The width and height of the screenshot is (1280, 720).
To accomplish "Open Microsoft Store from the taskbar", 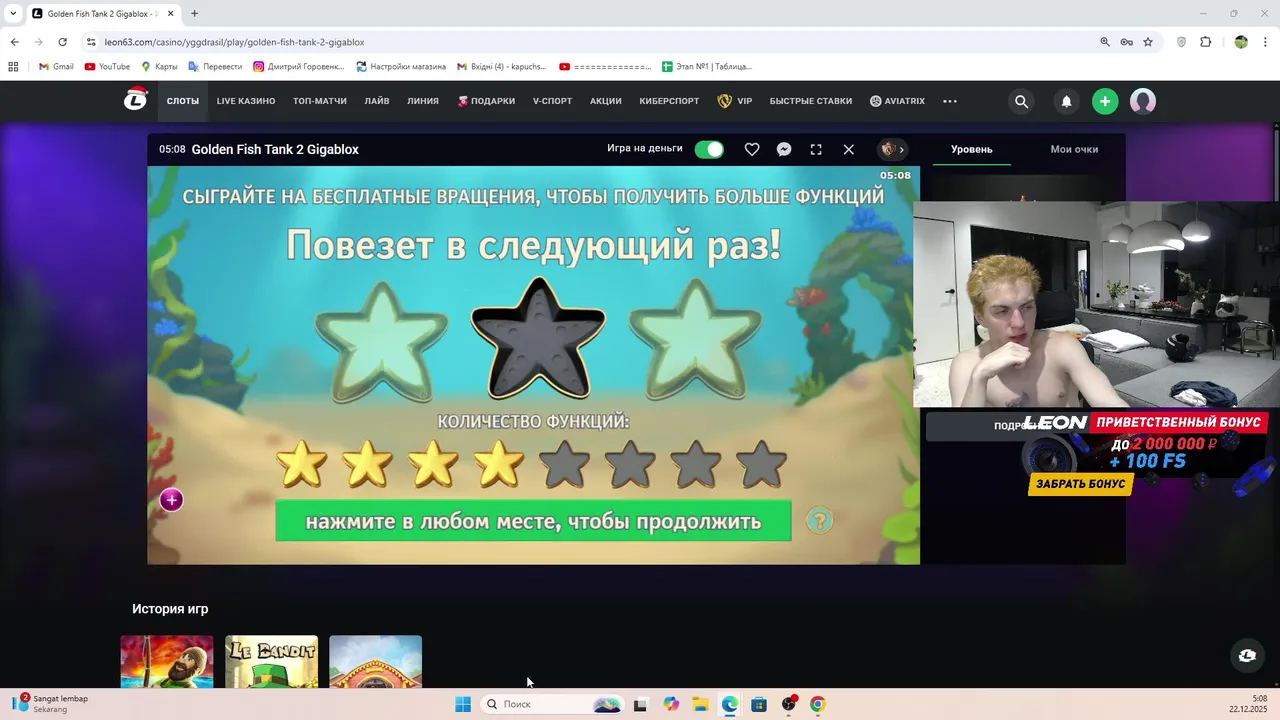I will click(759, 704).
